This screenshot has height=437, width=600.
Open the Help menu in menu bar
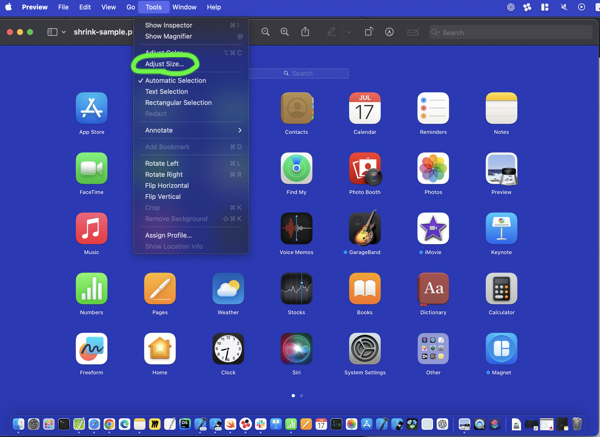[214, 7]
